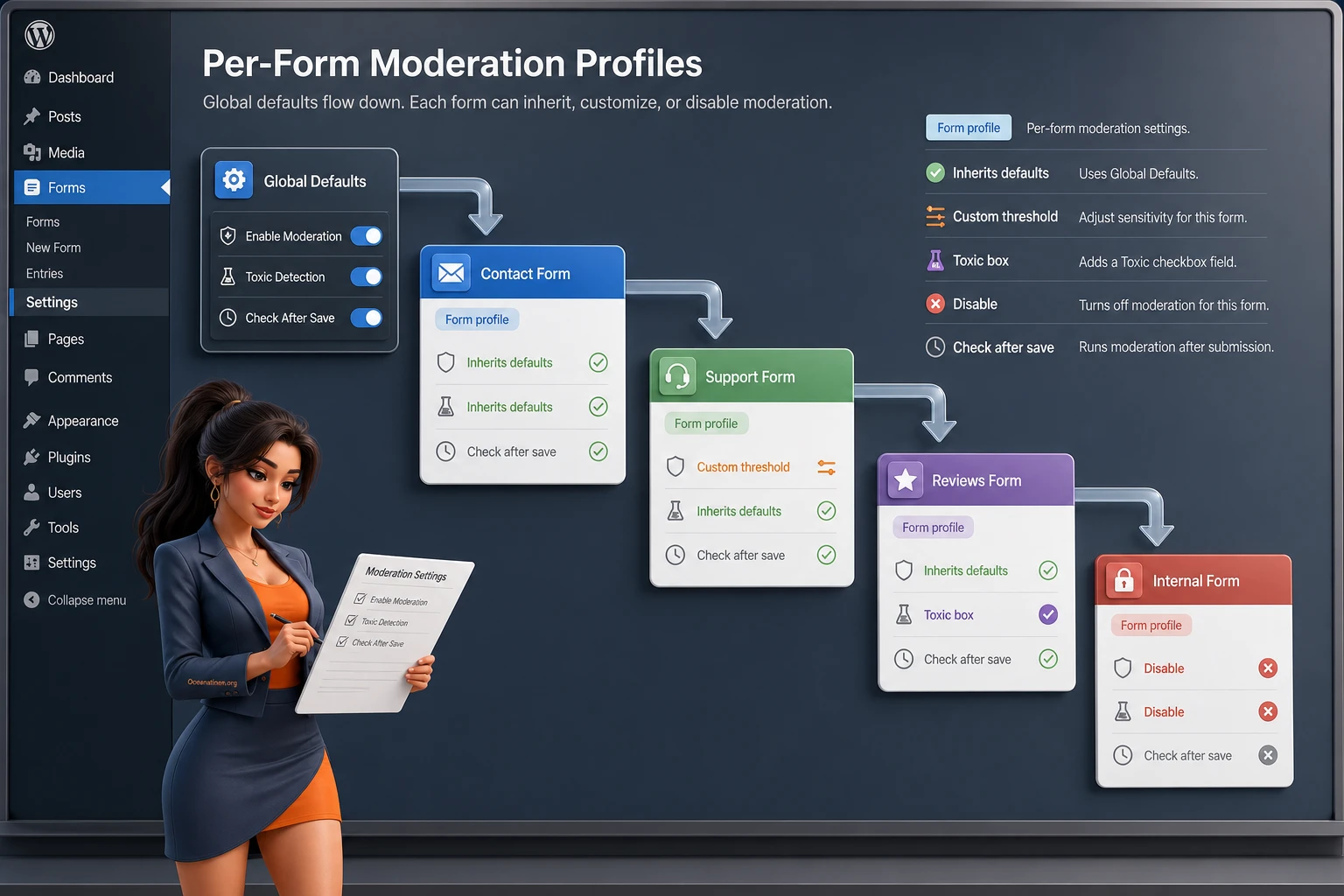1344x896 pixels.
Task: Click Form profile badge in Support Form
Action: [x=706, y=423]
